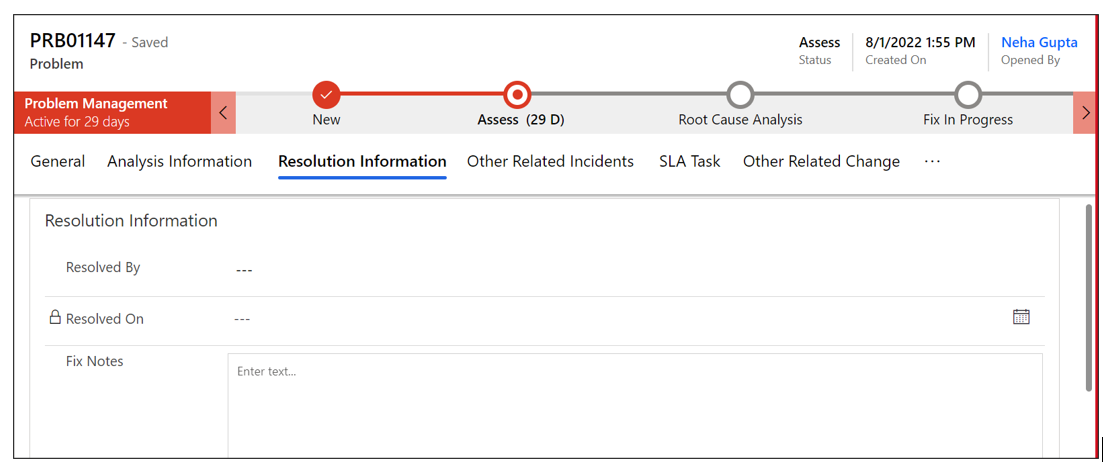Go to the SLA Task tab
Screen dimensions: 1107x467
click(690, 161)
